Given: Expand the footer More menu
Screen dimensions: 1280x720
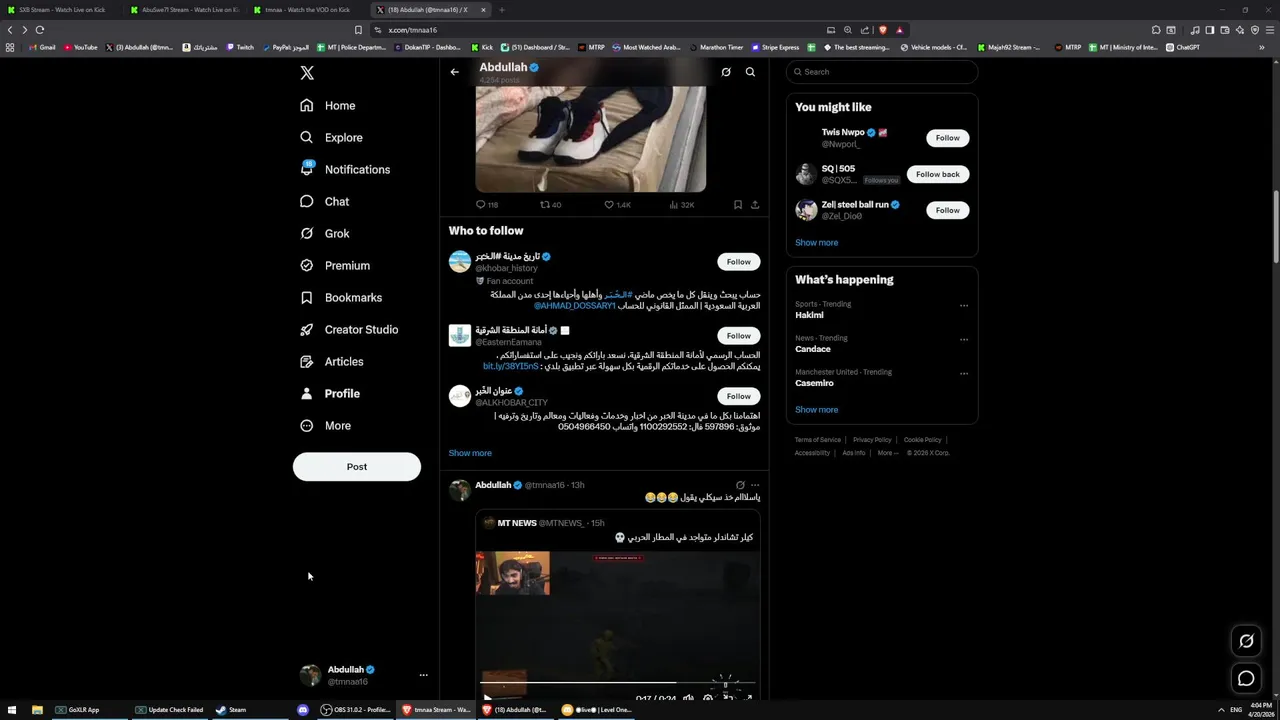Looking at the screenshot, I should (x=887, y=453).
